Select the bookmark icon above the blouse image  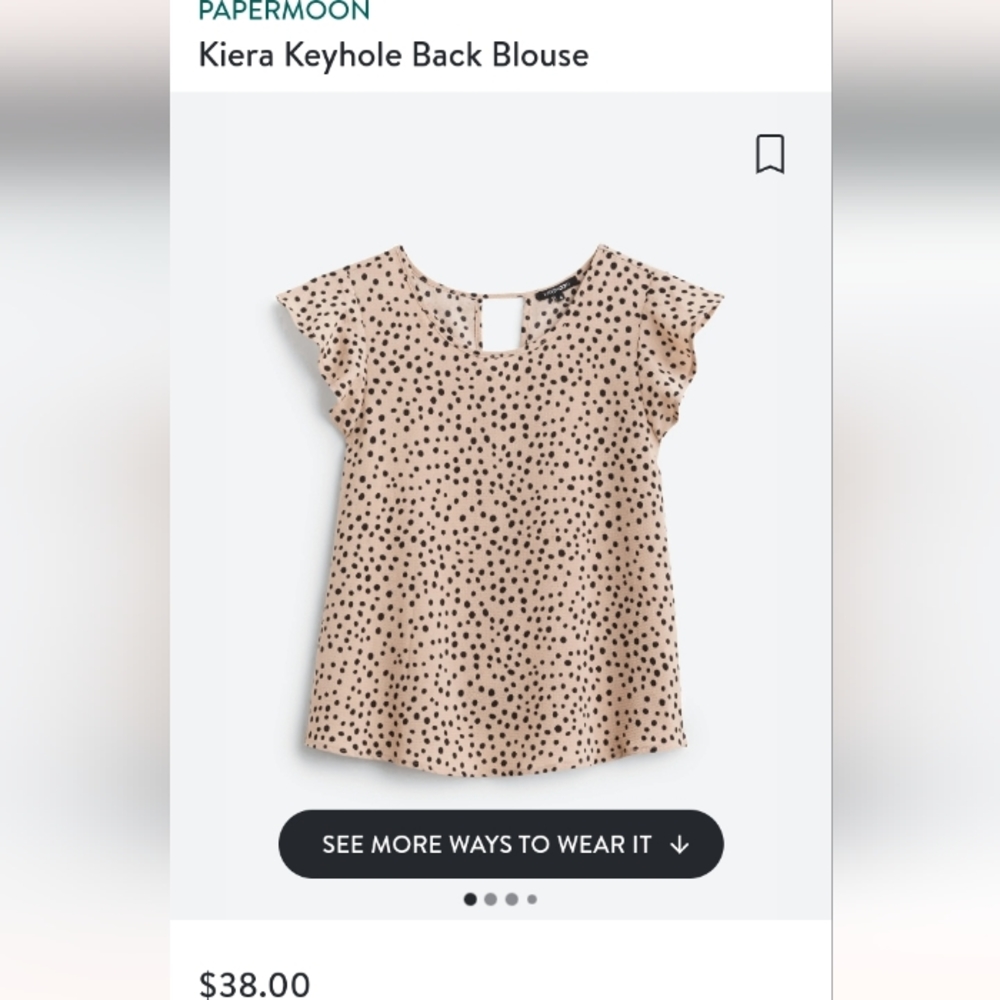(x=770, y=155)
